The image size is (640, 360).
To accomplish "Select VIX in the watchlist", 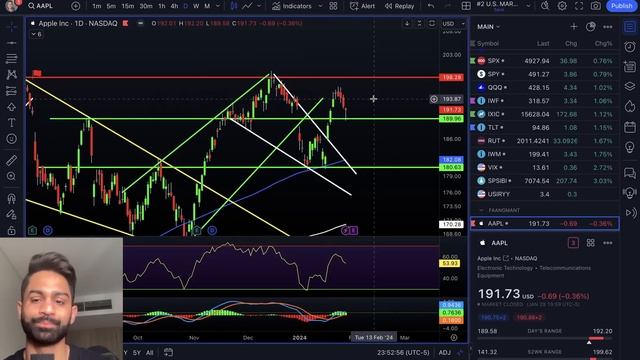I will pos(544,167).
